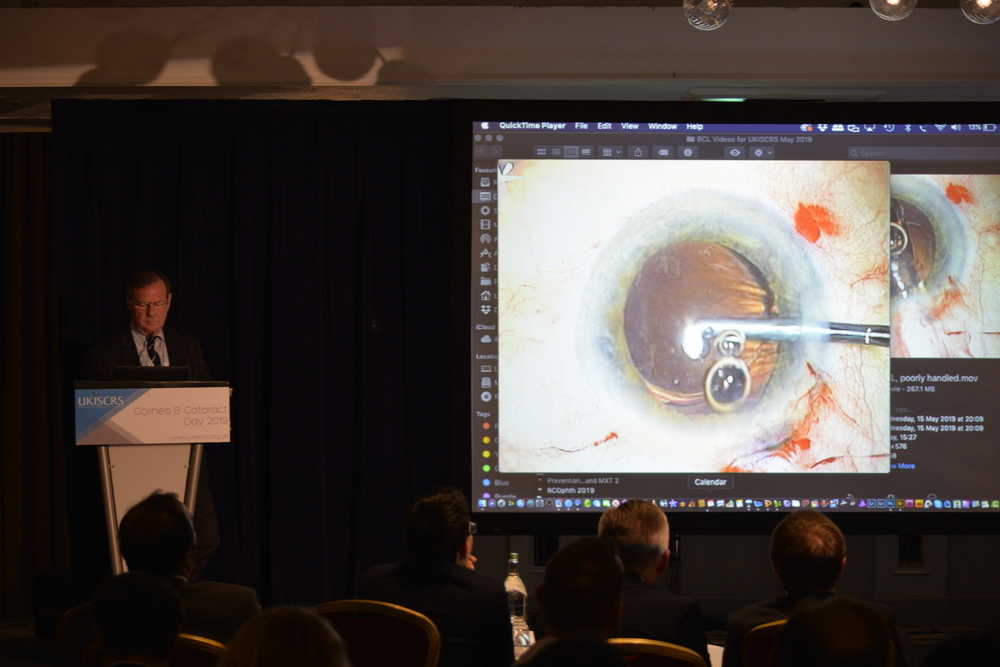
Task: Open Movies (film strip icon) in the sidebar
Action: tap(485, 224)
